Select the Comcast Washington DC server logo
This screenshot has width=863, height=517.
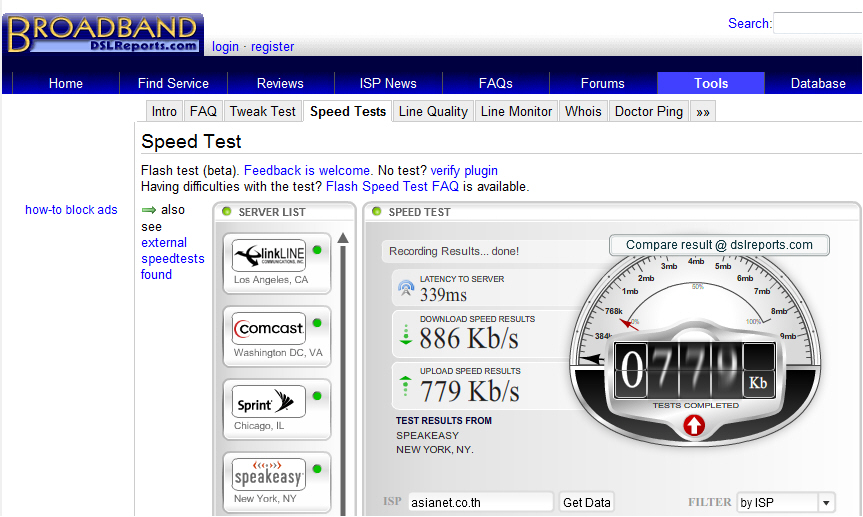[269, 328]
